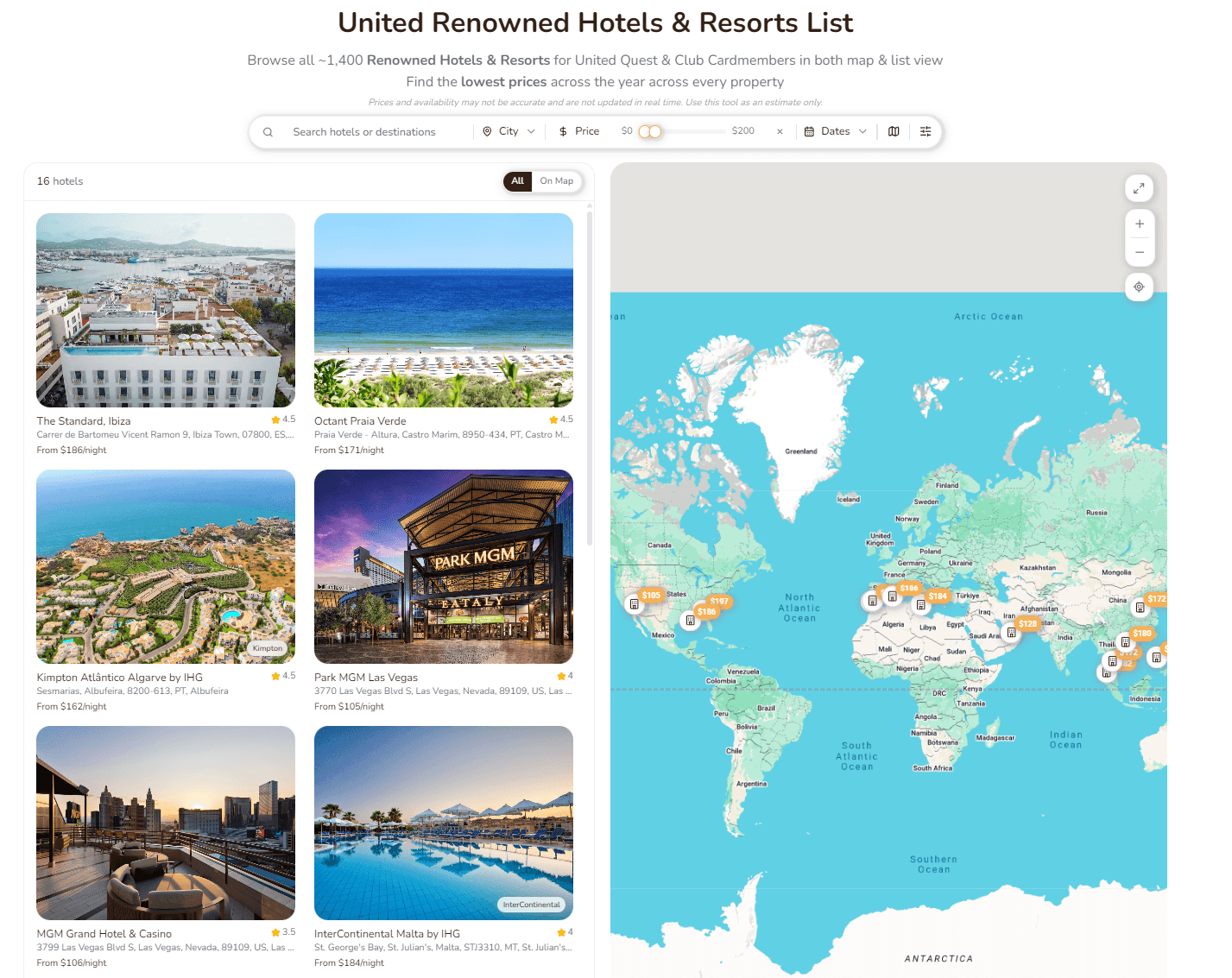Select the hotel building icon beside the $128 marker

coord(1011,632)
